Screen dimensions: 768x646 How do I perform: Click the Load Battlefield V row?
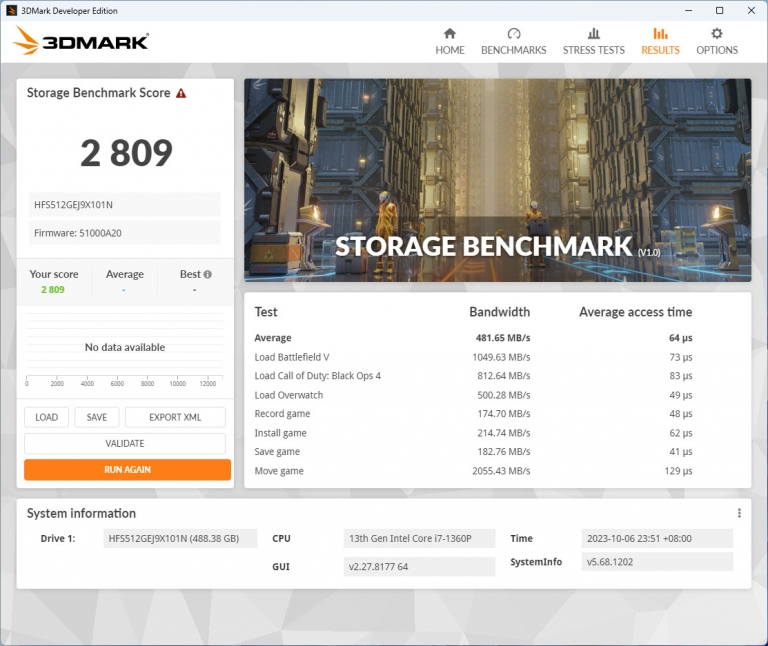pyautogui.click(x=473, y=357)
